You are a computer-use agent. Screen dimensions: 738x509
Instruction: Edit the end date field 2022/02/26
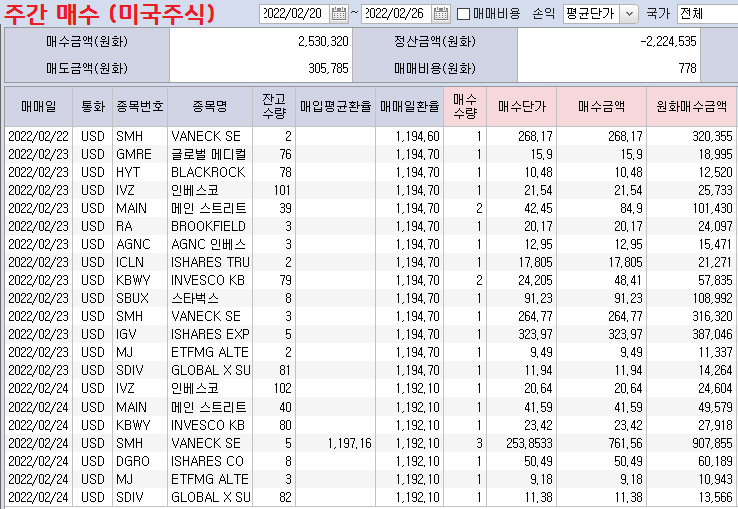(397, 14)
